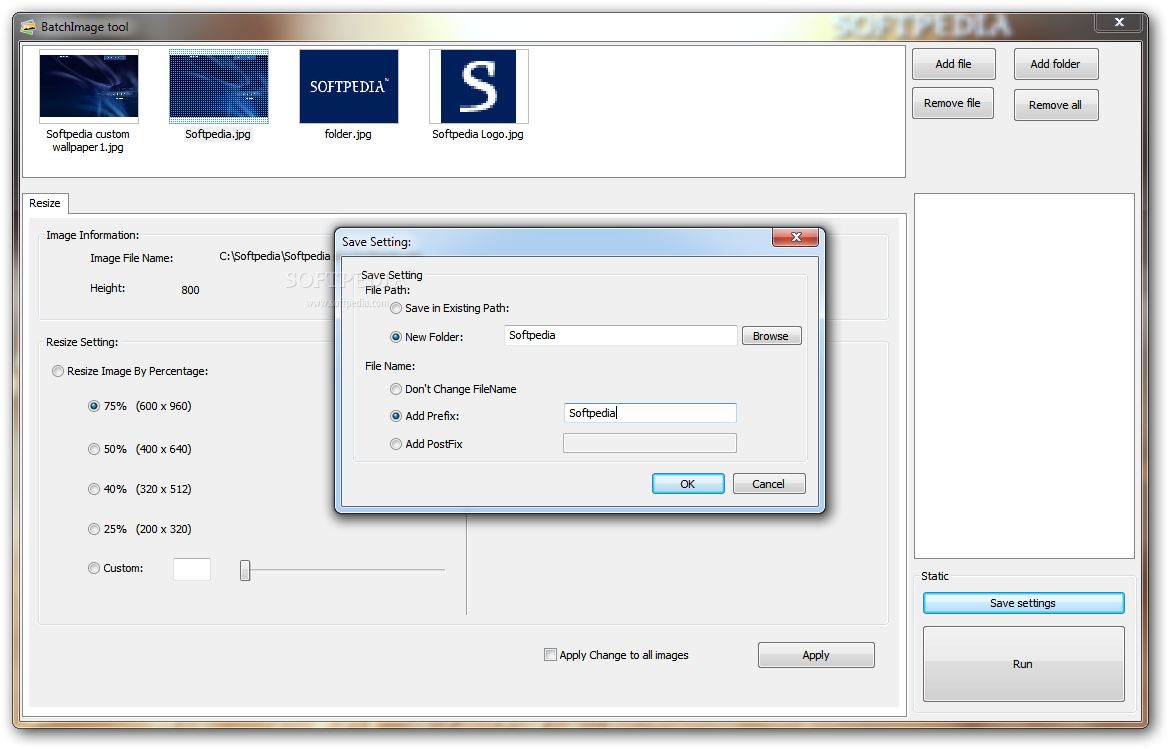Select the New Folder radio button

tap(396, 337)
